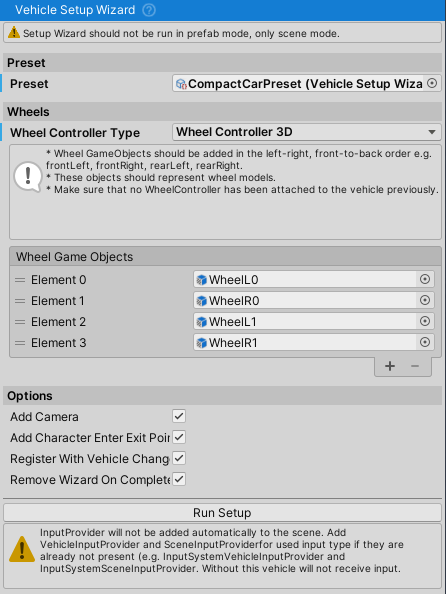
Task: Toggle the Add Camera checkbox
Action: pos(179,416)
